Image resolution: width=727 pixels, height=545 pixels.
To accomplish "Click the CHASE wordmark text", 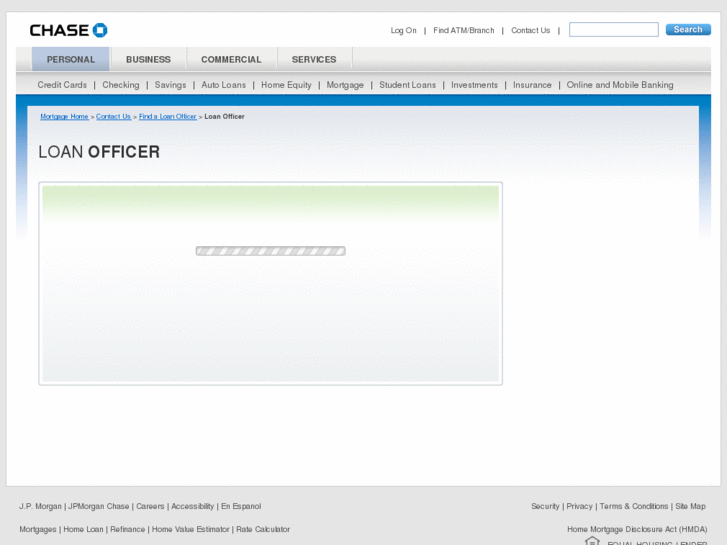I will coord(59,31).
